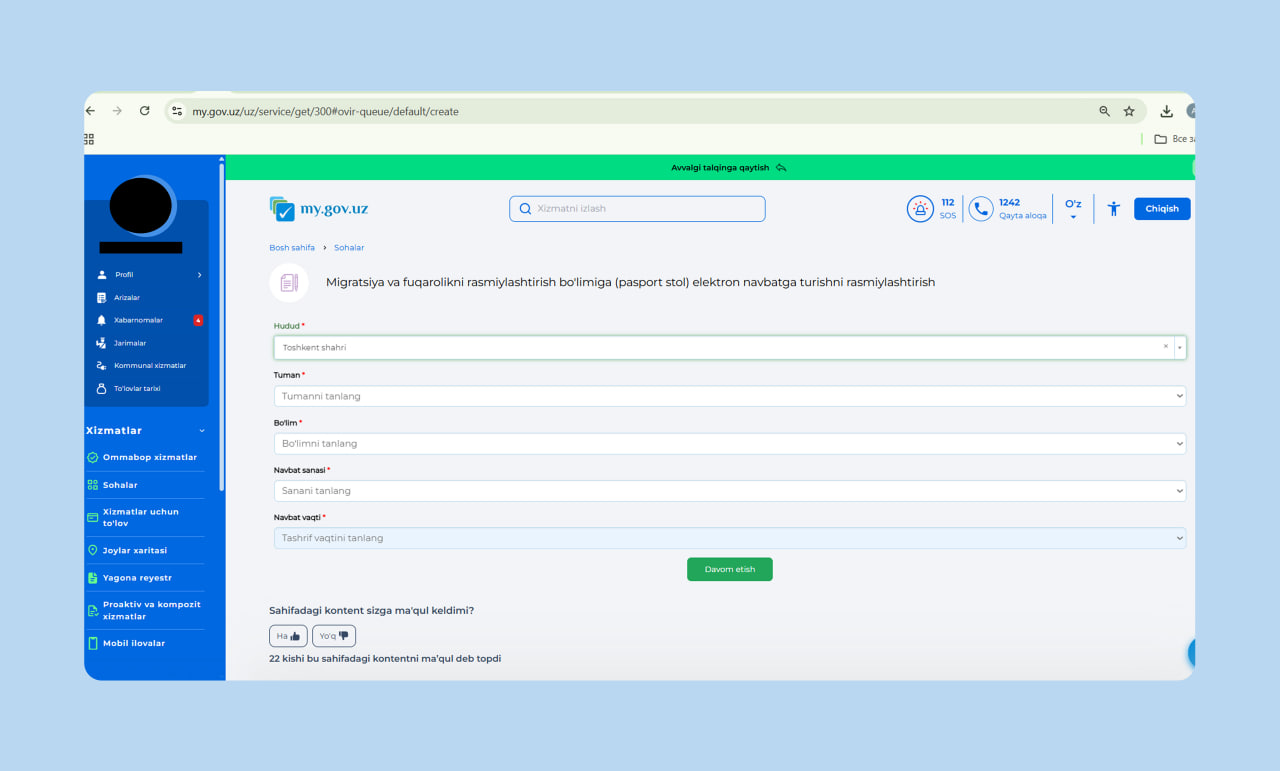Reload the page in browser
Screen dimensions: 1280x771
click(144, 111)
